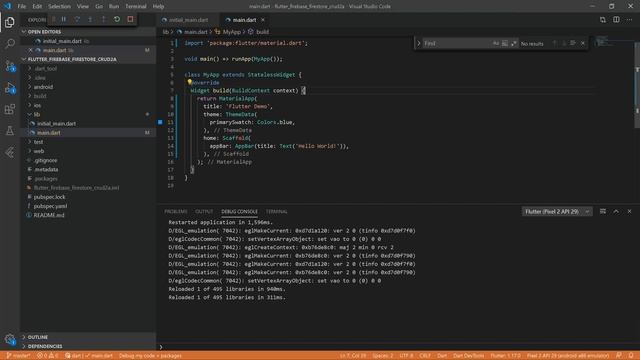Open editor More Actions ellipsis
The image size is (640, 360).
(629, 20)
